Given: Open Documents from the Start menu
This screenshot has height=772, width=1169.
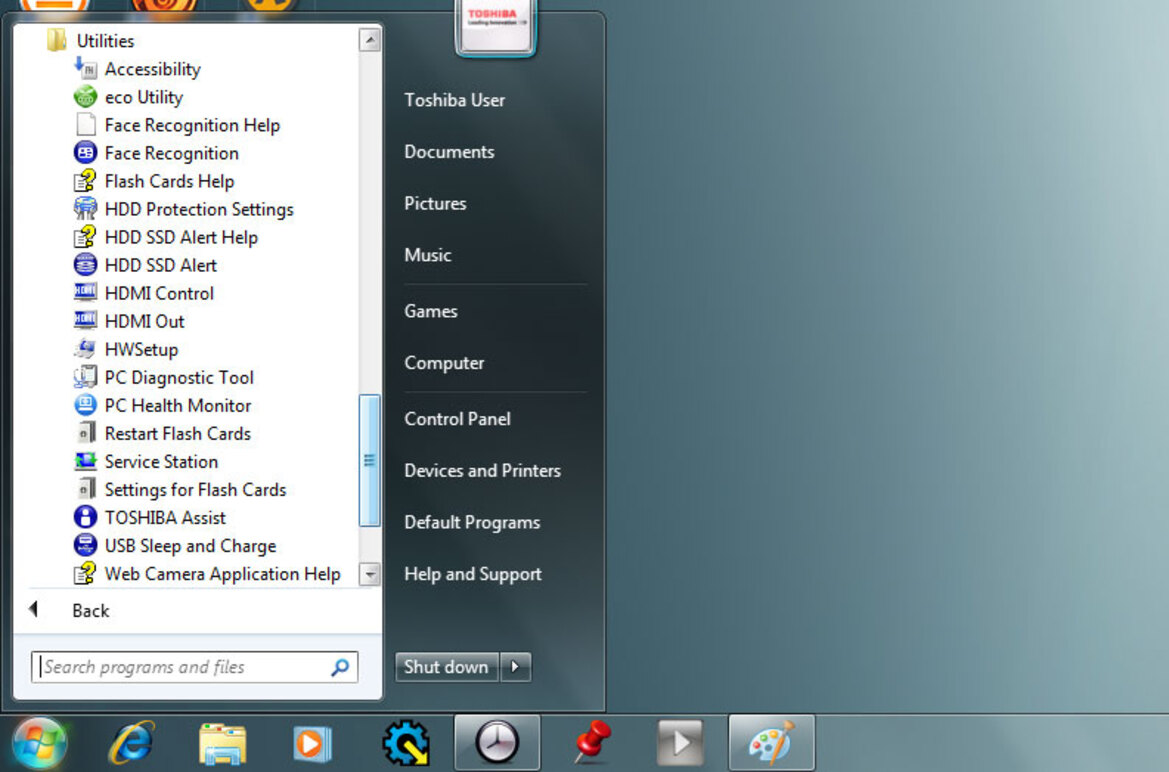Looking at the screenshot, I should [450, 151].
